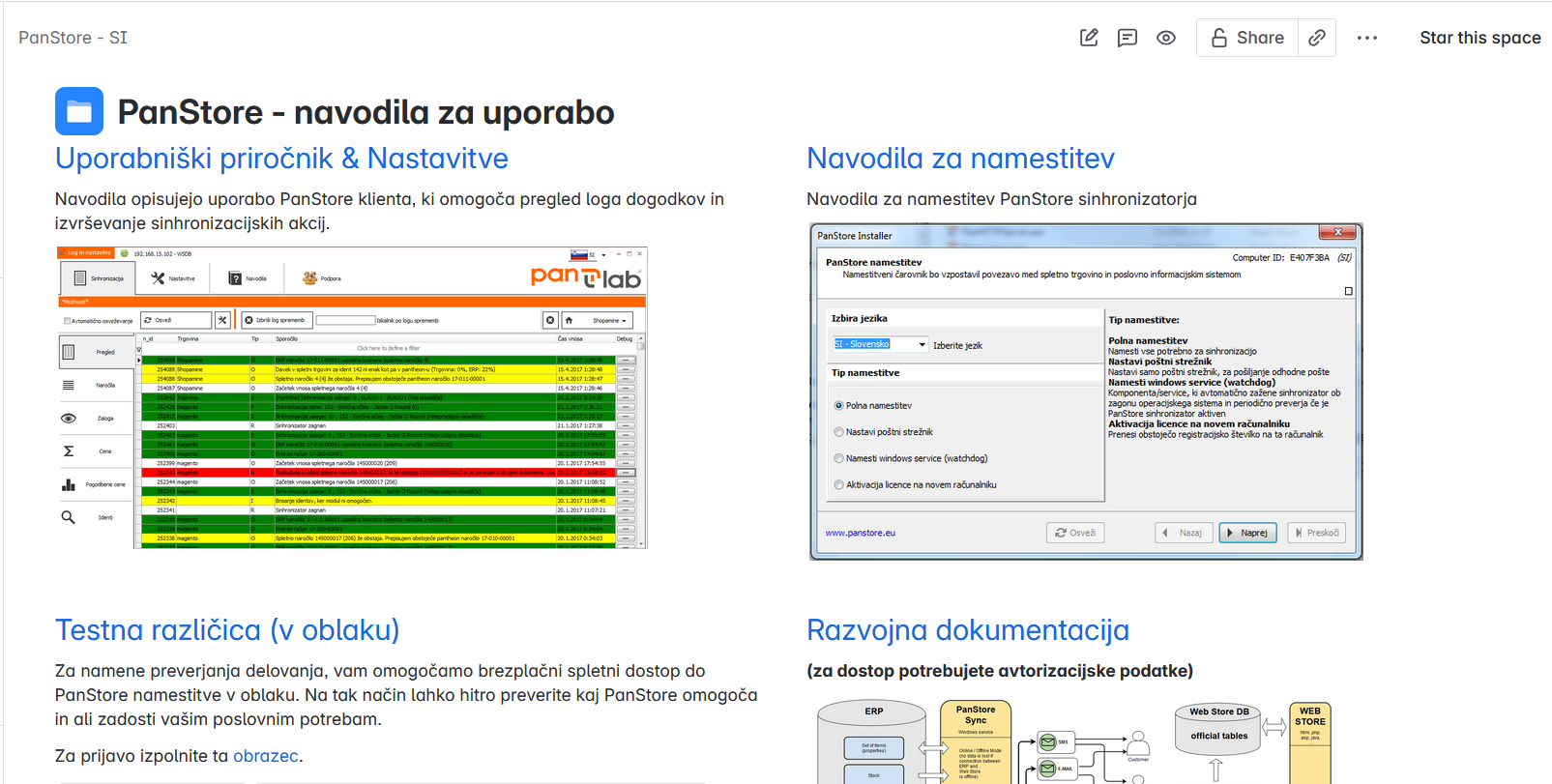The image size is (1552, 784).
Task: Click the installer Osveži button
Action: (1075, 533)
